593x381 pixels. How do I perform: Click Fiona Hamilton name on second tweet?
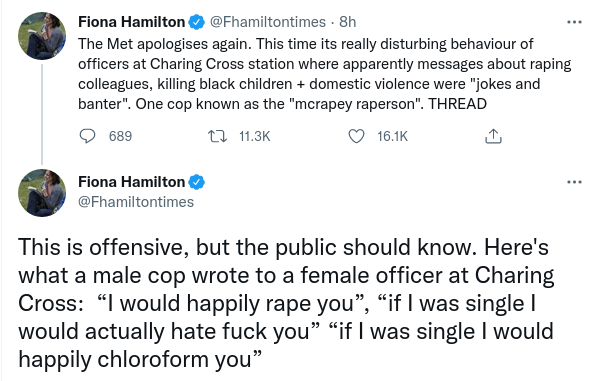pyautogui.click(x=131, y=182)
